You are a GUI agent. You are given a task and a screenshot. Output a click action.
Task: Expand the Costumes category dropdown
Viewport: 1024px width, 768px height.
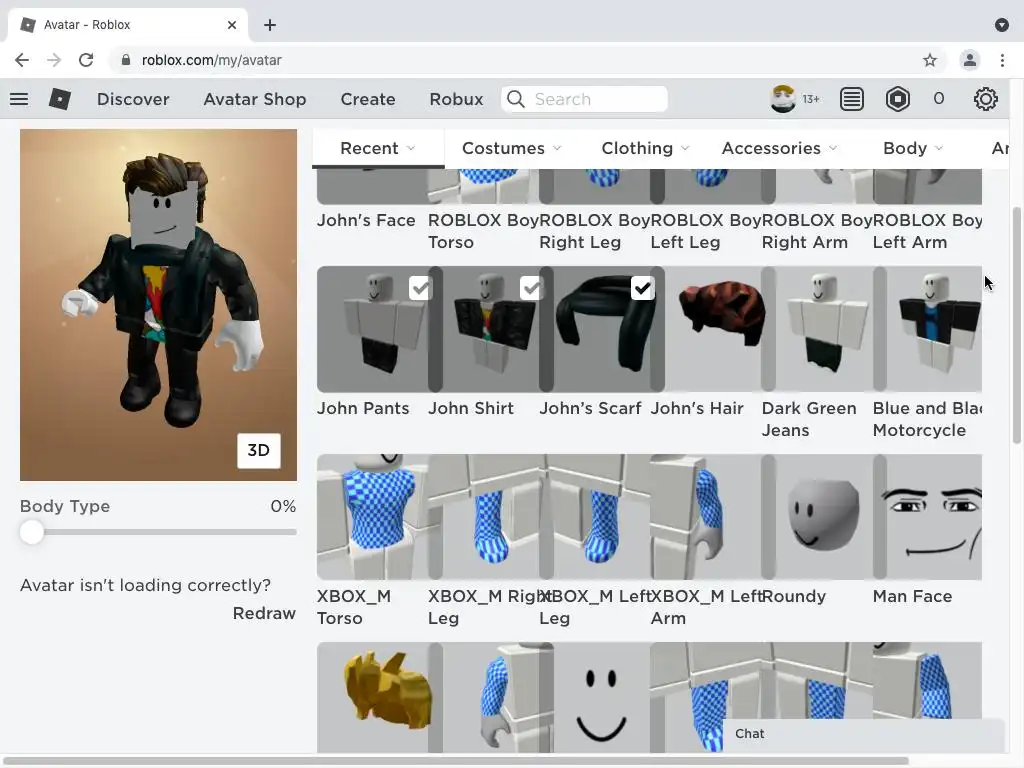[511, 148]
